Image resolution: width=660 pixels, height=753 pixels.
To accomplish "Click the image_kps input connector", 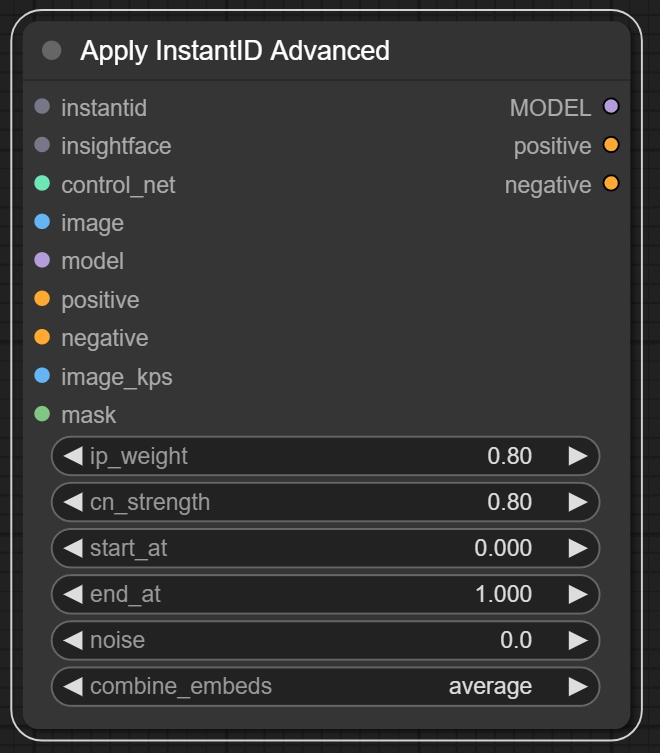I will (x=42, y=376).
